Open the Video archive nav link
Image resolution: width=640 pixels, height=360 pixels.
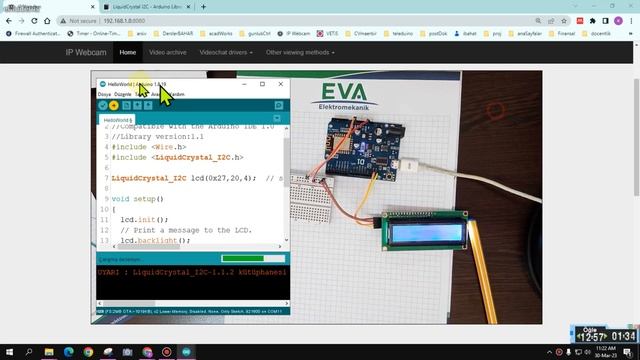tap(167, 52)
